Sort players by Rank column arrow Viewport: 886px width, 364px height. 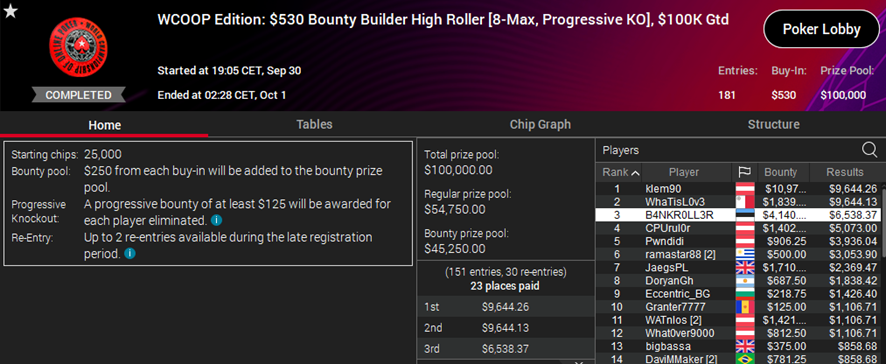[636, 172]
